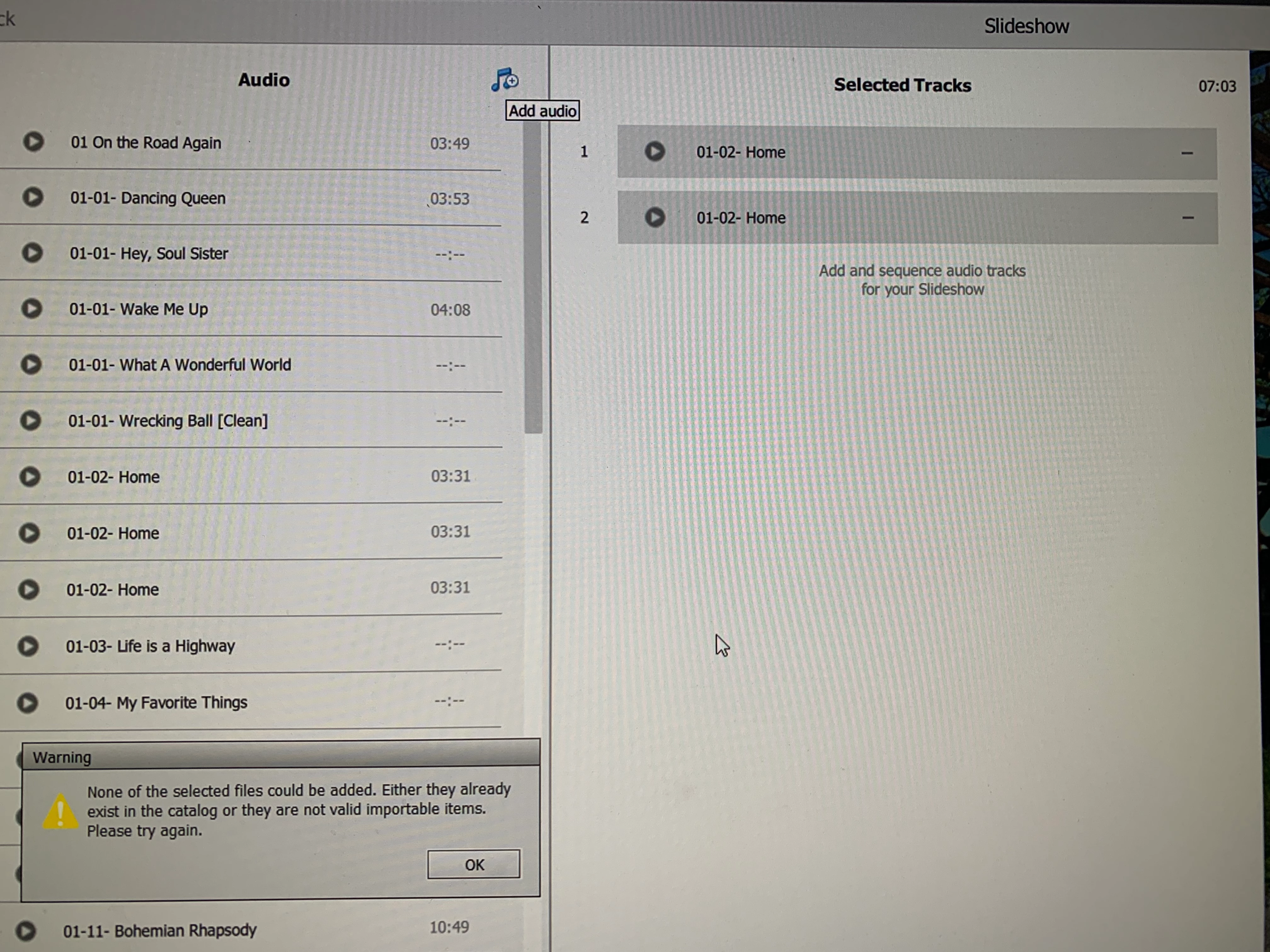The image size is (1270, 952).
Task: Play Life is a Highway preview
Action: (x=27, y=646)
